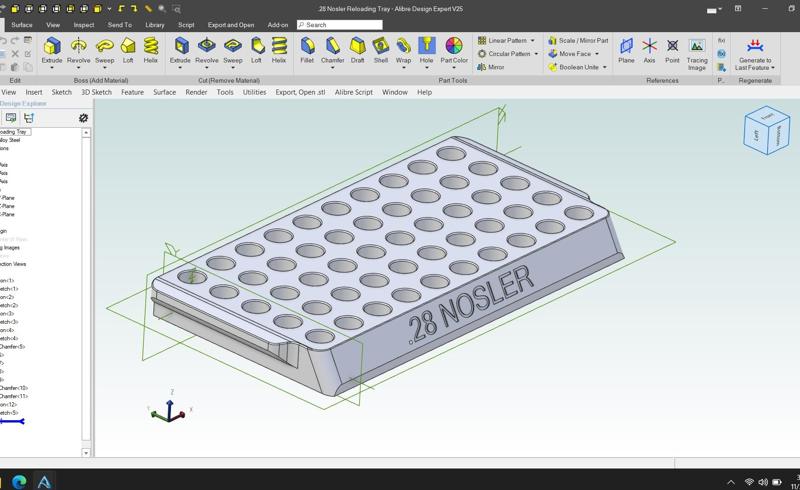Click the Alibre icon on the taskbar
Screen dimensions: 800x490
(x=44, y=481)
